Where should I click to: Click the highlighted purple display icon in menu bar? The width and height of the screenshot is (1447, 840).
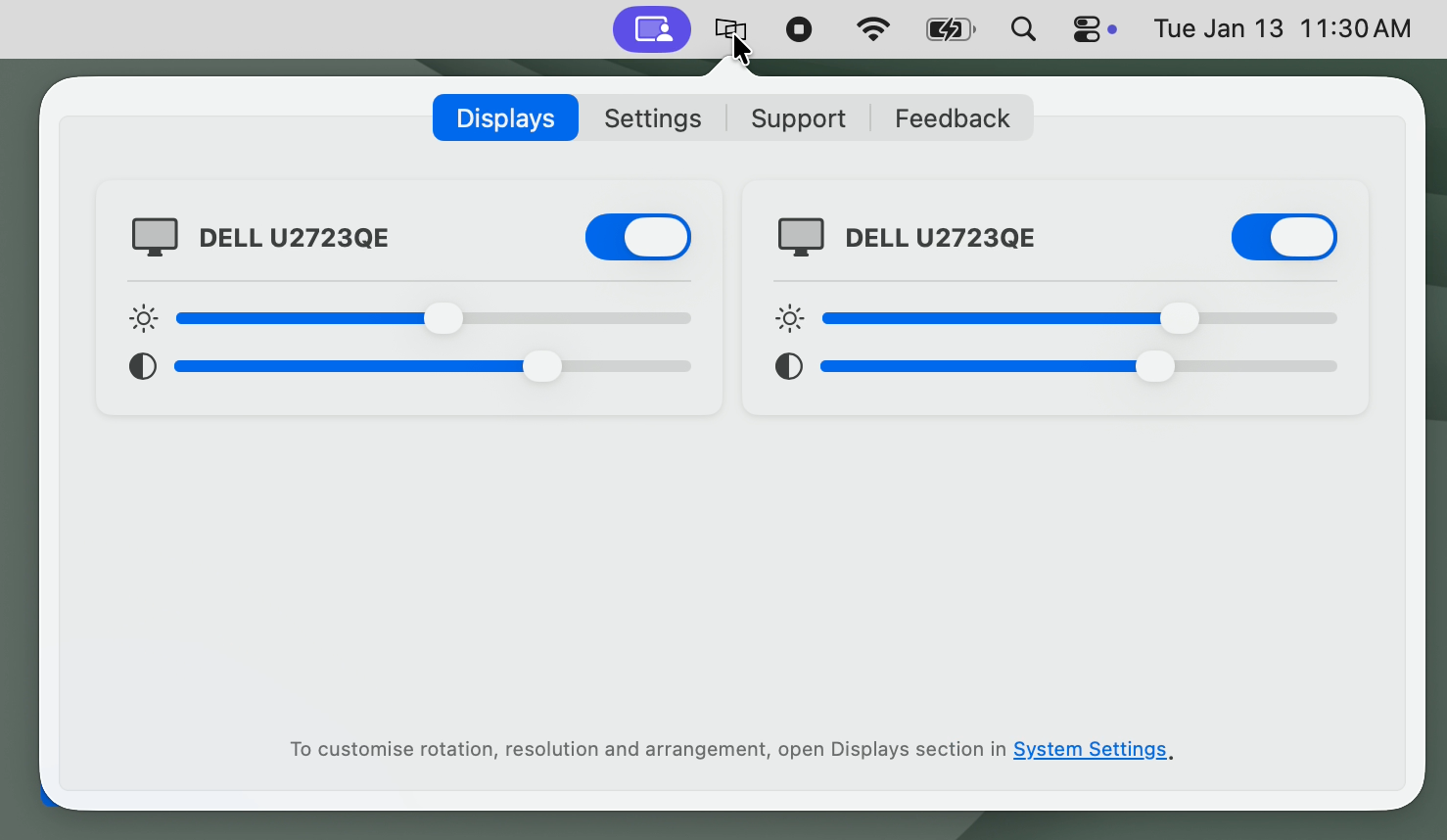point(651,29)
